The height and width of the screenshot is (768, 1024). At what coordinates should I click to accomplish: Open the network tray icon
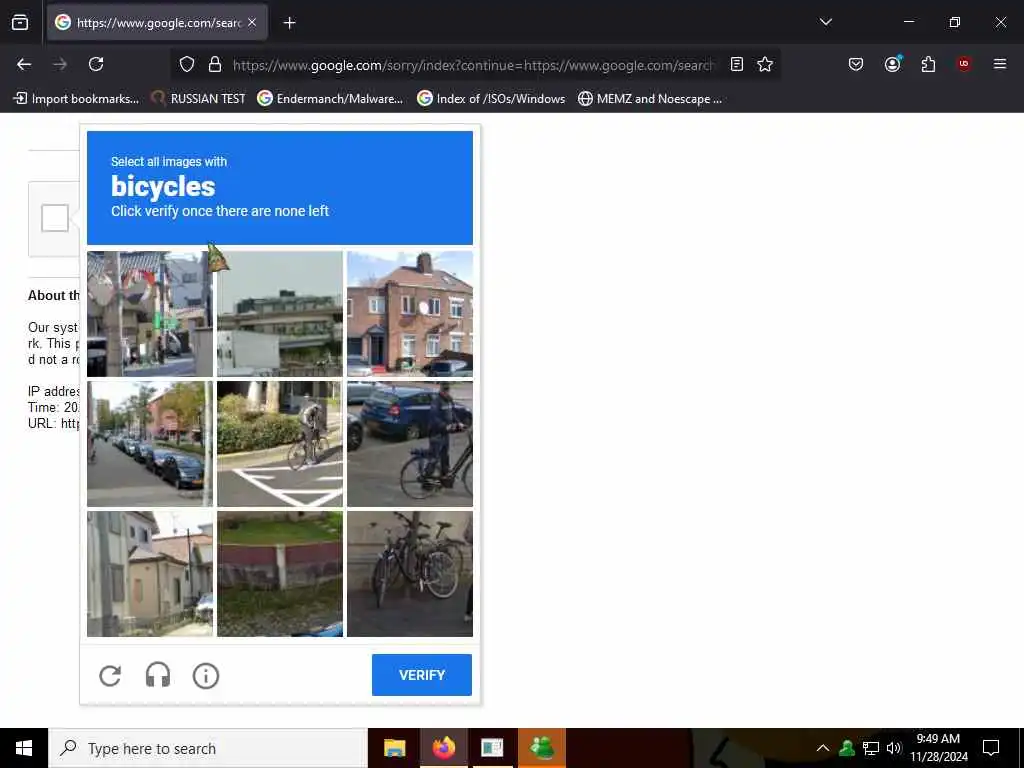871,748
